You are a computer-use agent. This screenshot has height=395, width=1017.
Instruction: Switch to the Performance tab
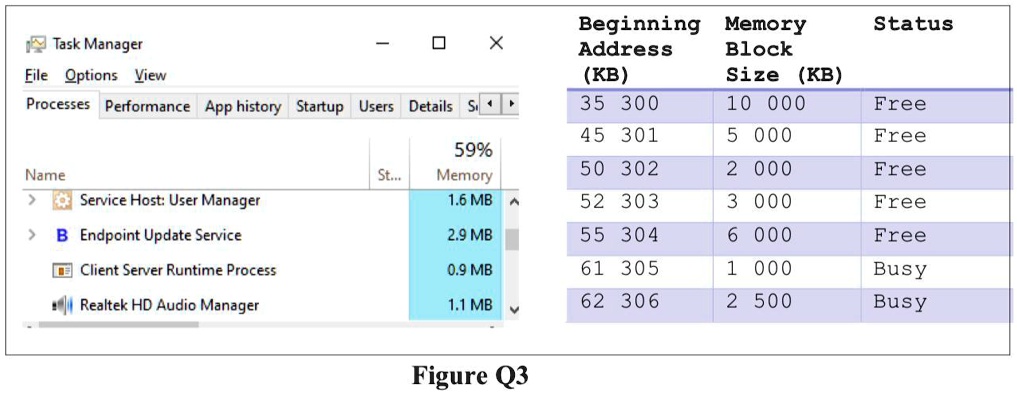click(148, 106)
